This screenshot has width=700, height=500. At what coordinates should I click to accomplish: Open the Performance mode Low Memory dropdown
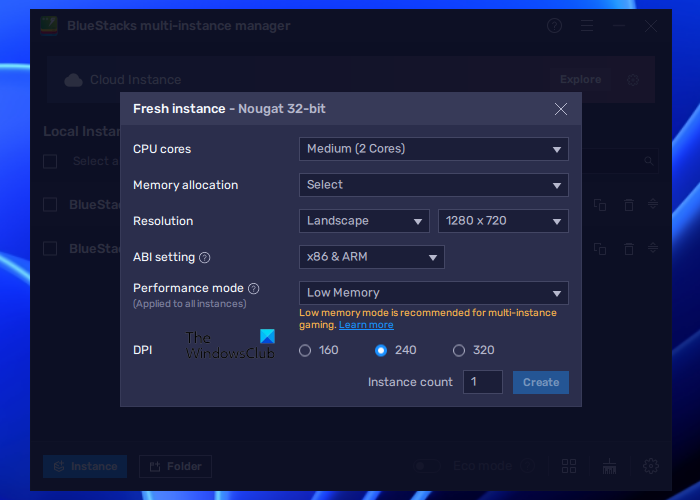coord(433,293)
